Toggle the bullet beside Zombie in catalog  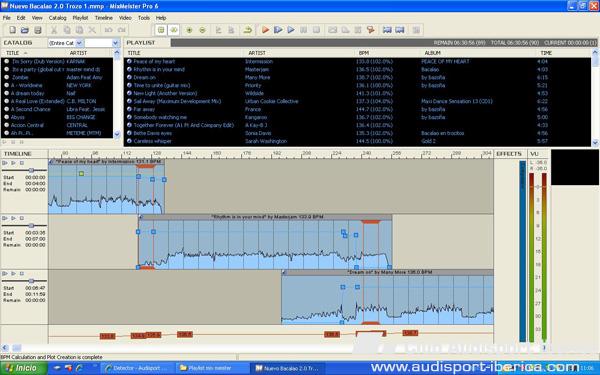(x=7, y=77)
